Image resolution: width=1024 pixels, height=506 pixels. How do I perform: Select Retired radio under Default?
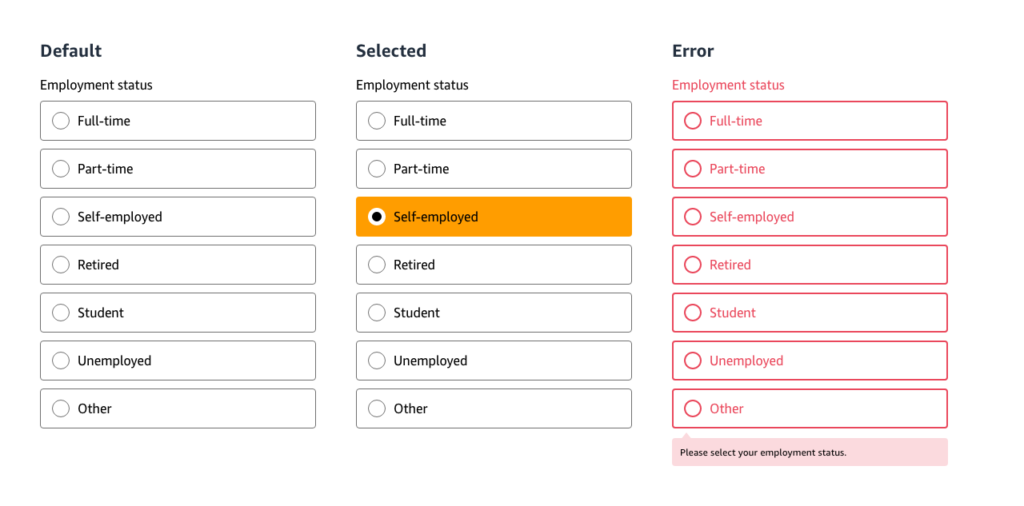[61, 265]
